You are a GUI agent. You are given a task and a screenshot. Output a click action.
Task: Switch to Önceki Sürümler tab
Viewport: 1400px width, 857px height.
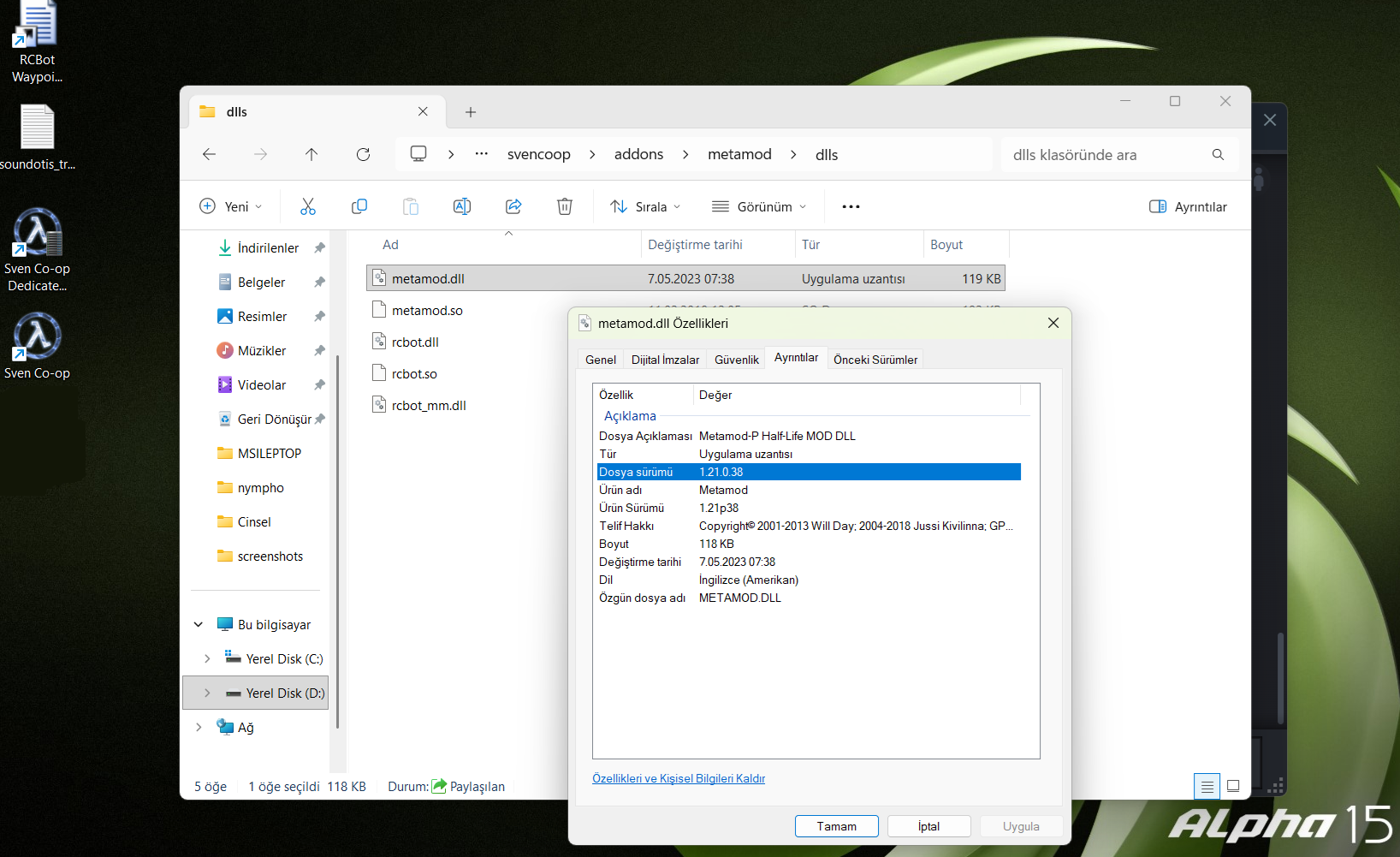(875, 360)
